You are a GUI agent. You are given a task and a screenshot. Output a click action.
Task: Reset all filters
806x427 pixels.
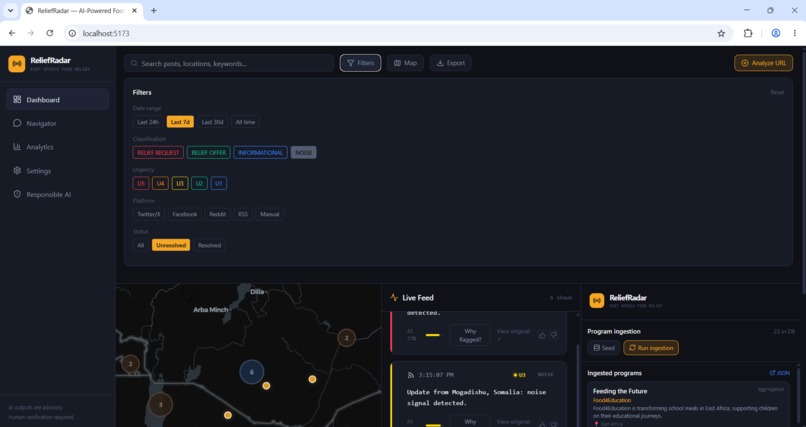click(x=777, y=92)
